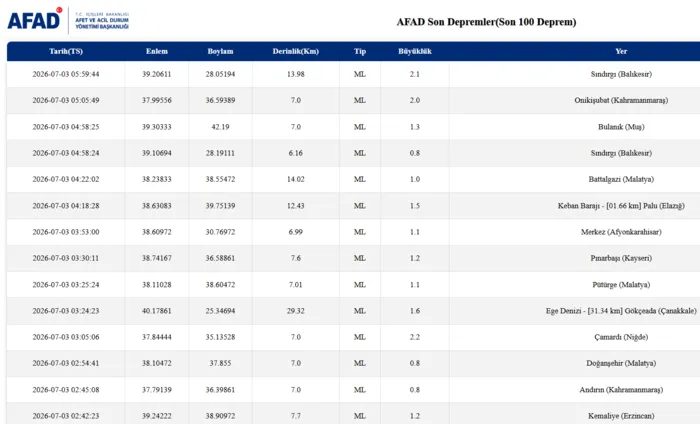Screen dimensions: 700x424
Task: Click location Kemaliye (Erzincan)
Action: click(621, 416)
